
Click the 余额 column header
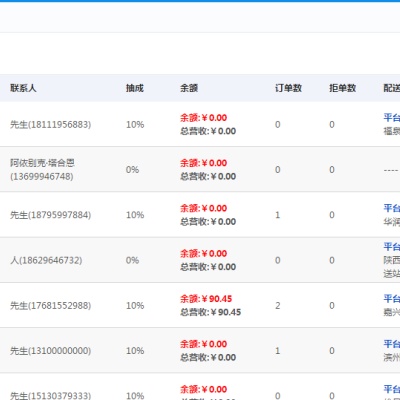pos(189,88)
